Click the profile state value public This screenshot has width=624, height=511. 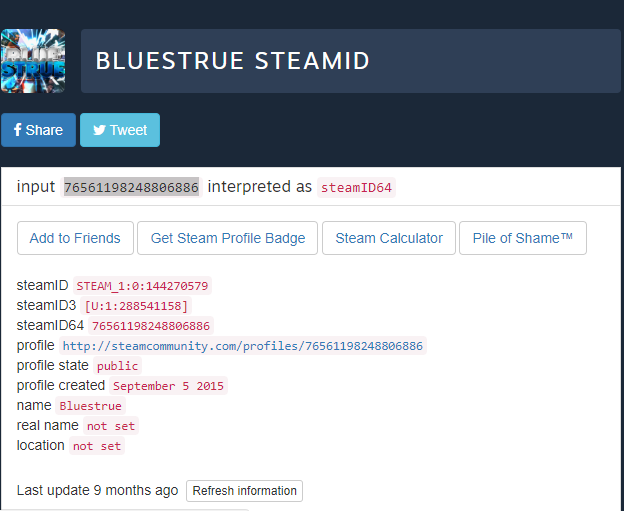coord(117,366)
